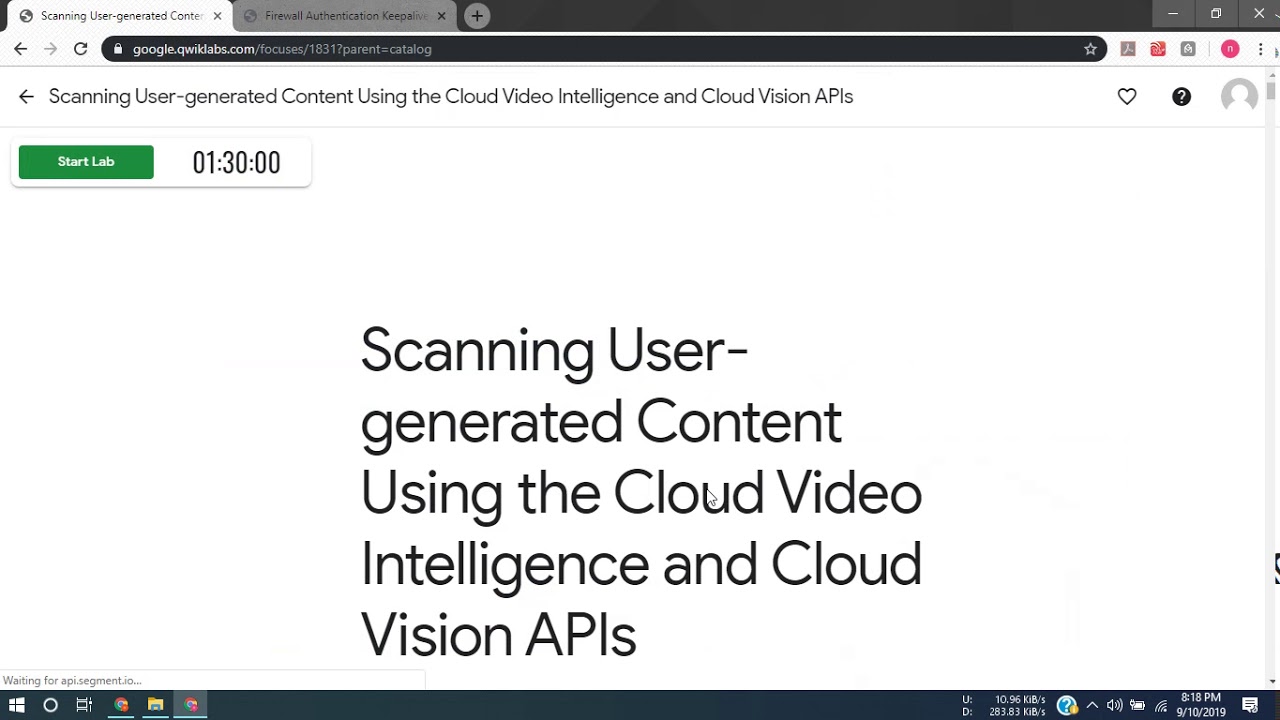Click the scrollbar down arrow
The width and height of the screenshot is (1280, 720).
[x=1271, y=681]
